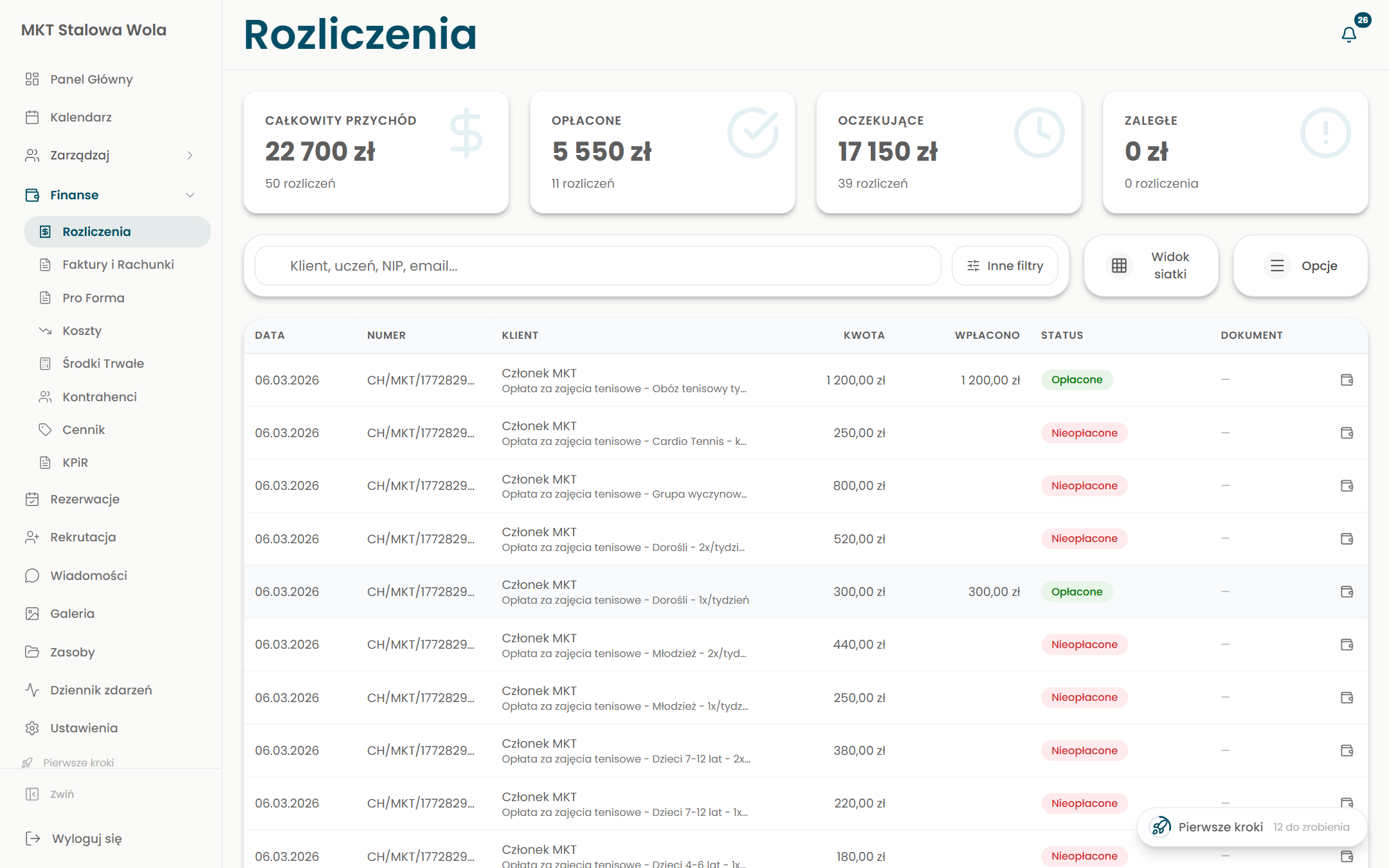This screenshot has width=1389, height=868.
Task: Click the Oczekujące summary card
Action: pyautogui.click(x=949, y=152)
